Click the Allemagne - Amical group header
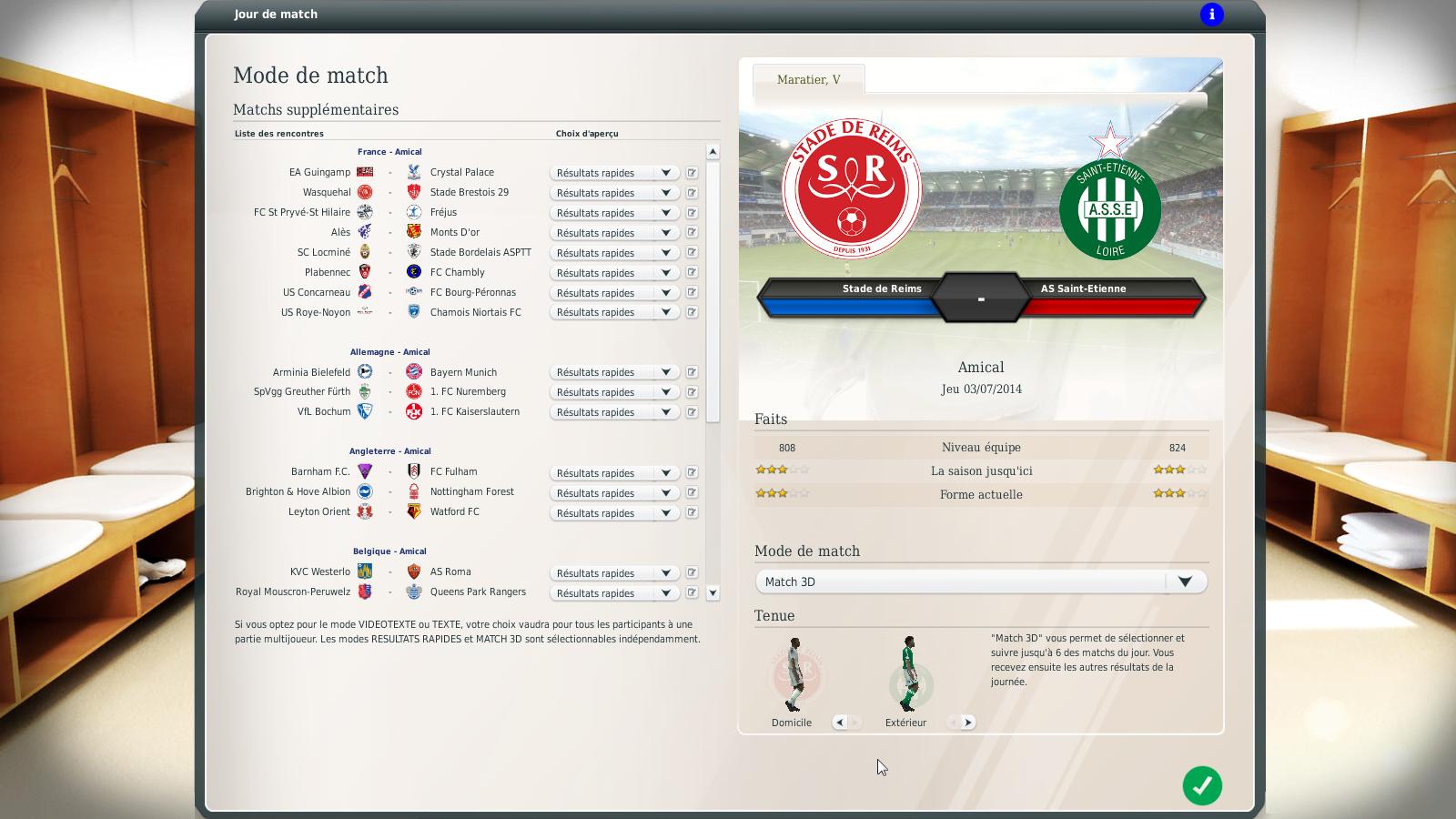Viewport: 1456px width, 819px height. 389,352
